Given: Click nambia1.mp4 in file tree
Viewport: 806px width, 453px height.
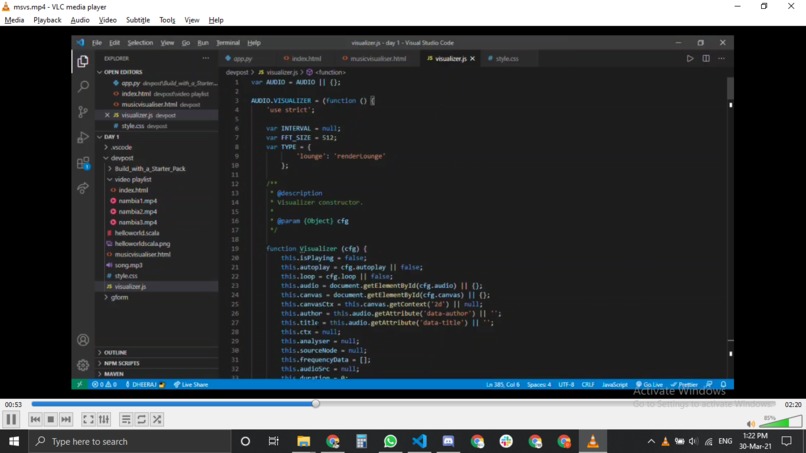Looking at the screenshot, I should click(137, 201).
